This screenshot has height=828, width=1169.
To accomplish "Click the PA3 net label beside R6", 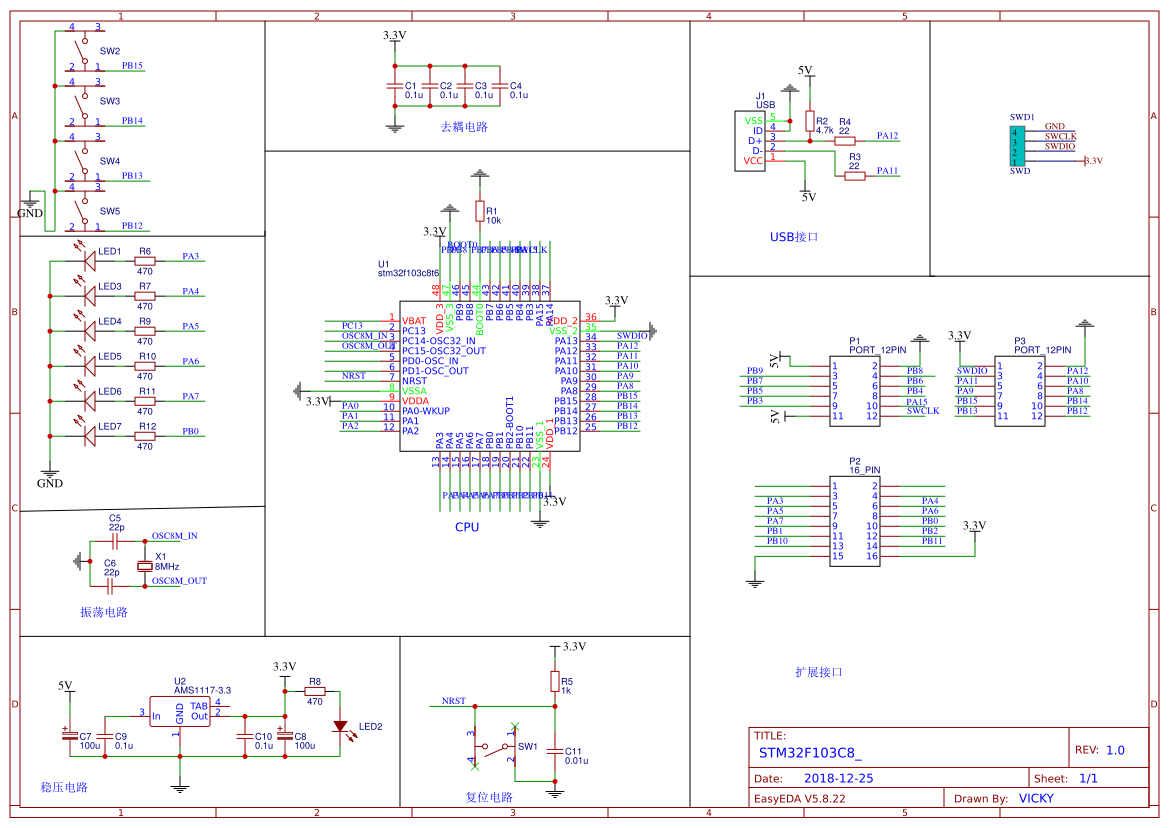I will 191,256.
